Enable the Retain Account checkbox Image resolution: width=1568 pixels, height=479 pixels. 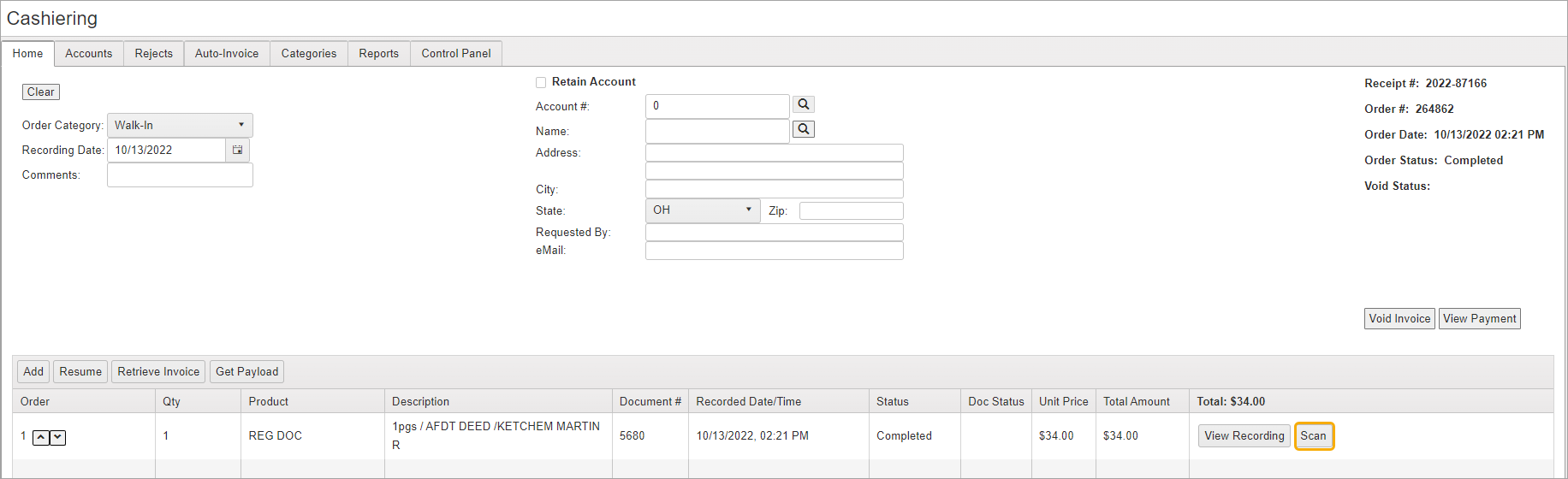click(x=541, y=83)
